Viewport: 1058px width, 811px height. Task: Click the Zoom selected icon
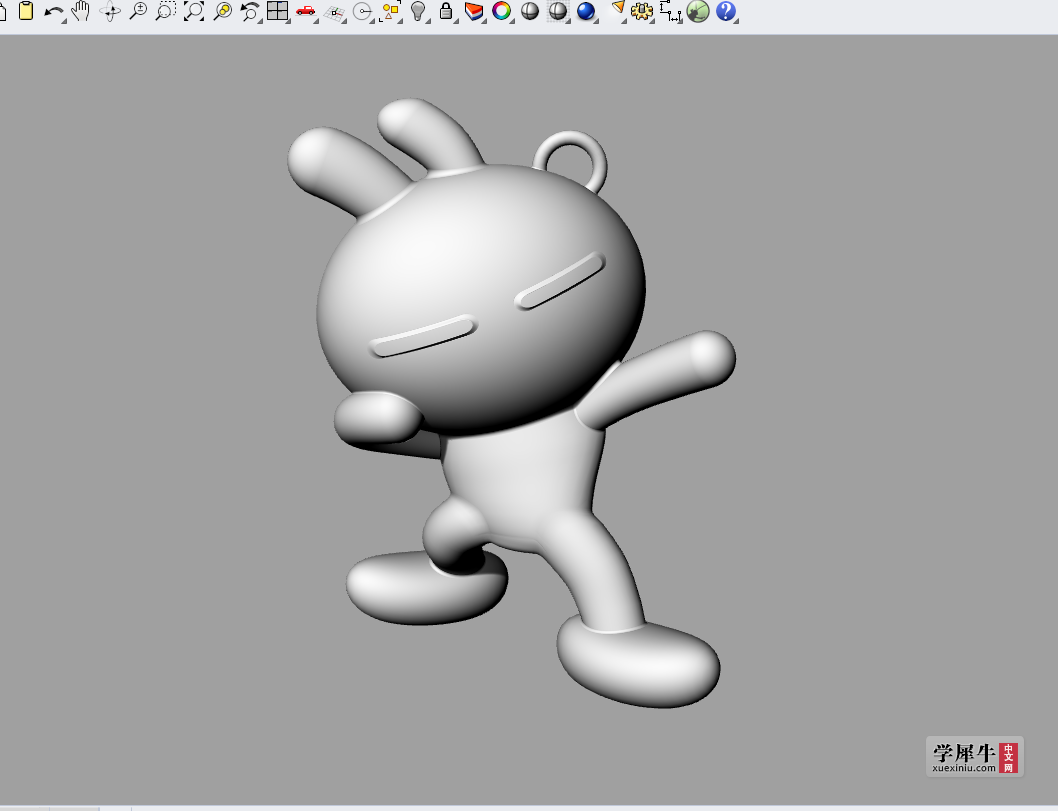(x=222, y=11)
